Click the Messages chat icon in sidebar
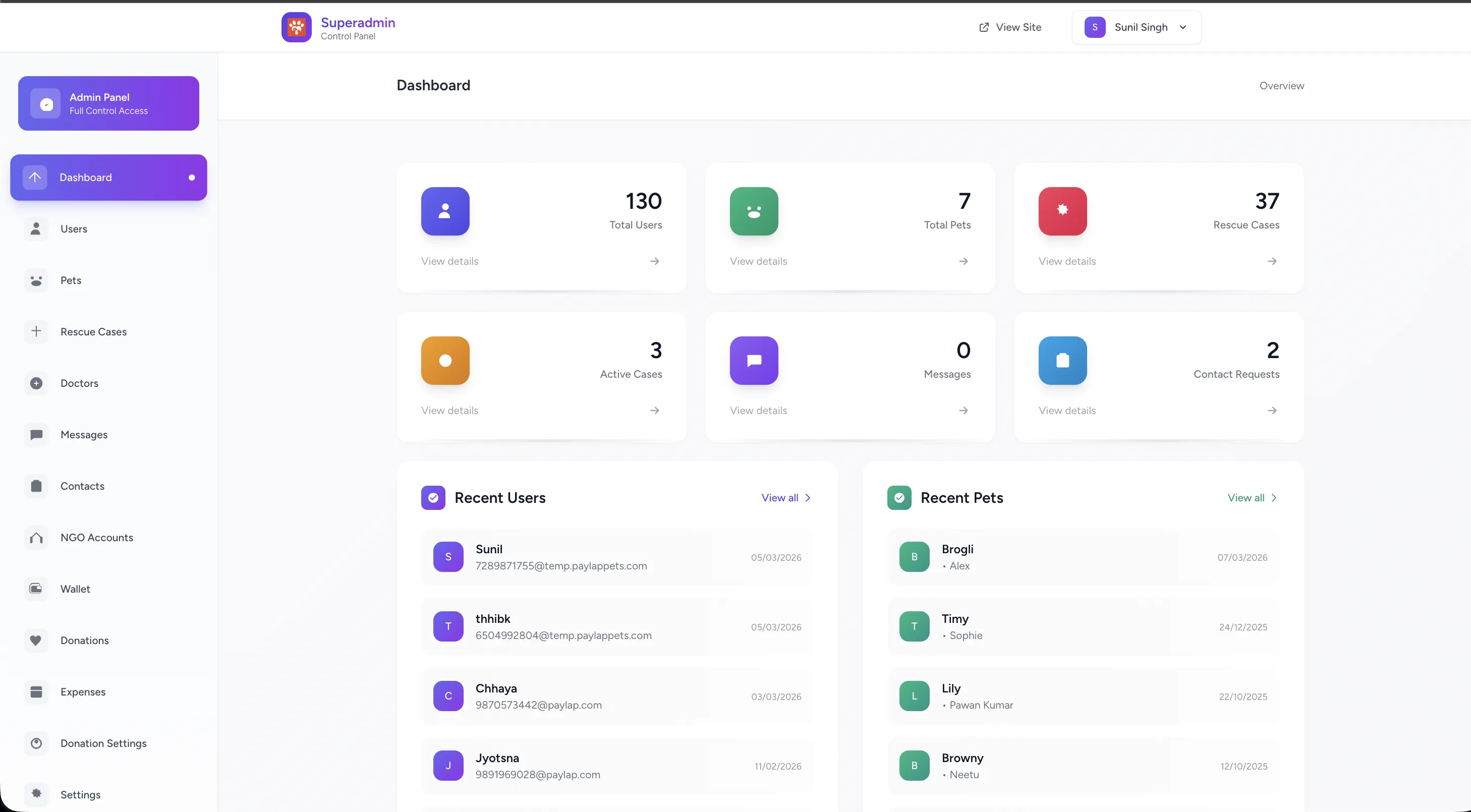This screenshot has width=1471, height=812. (x=36, y=434)
